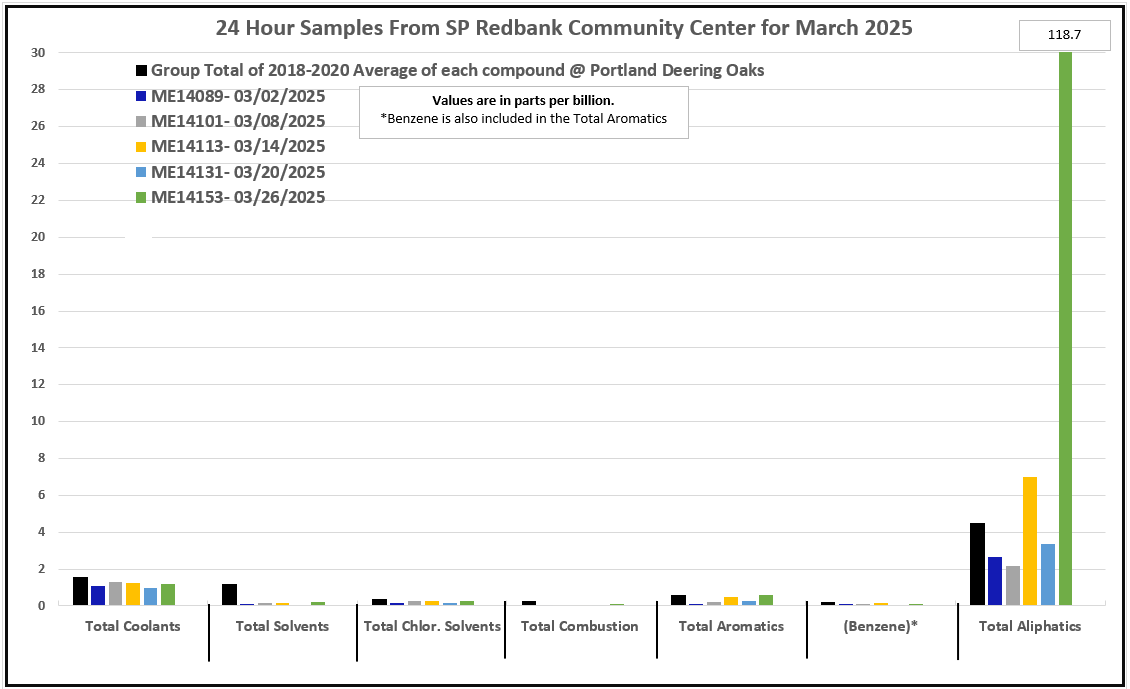Click the Total Chlor. Solvents axis label
Viewport: 1130px width, 689px height.
(431, 627)
